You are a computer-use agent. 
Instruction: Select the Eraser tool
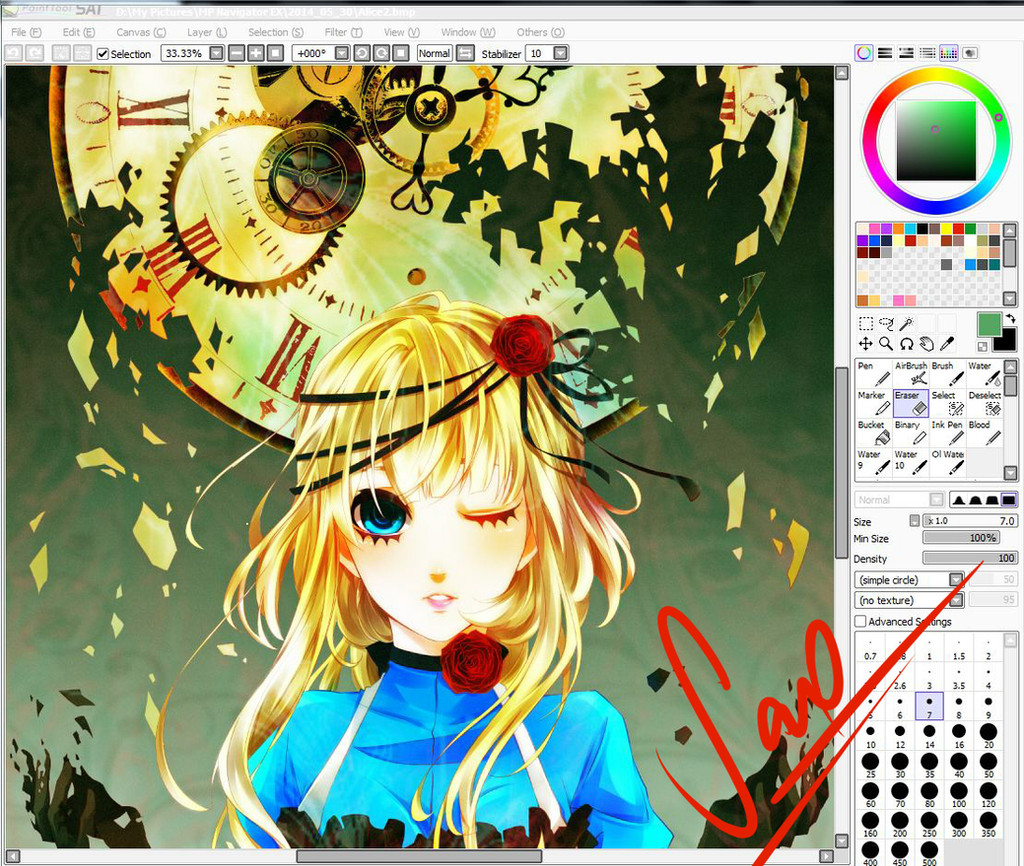point(910,403)
